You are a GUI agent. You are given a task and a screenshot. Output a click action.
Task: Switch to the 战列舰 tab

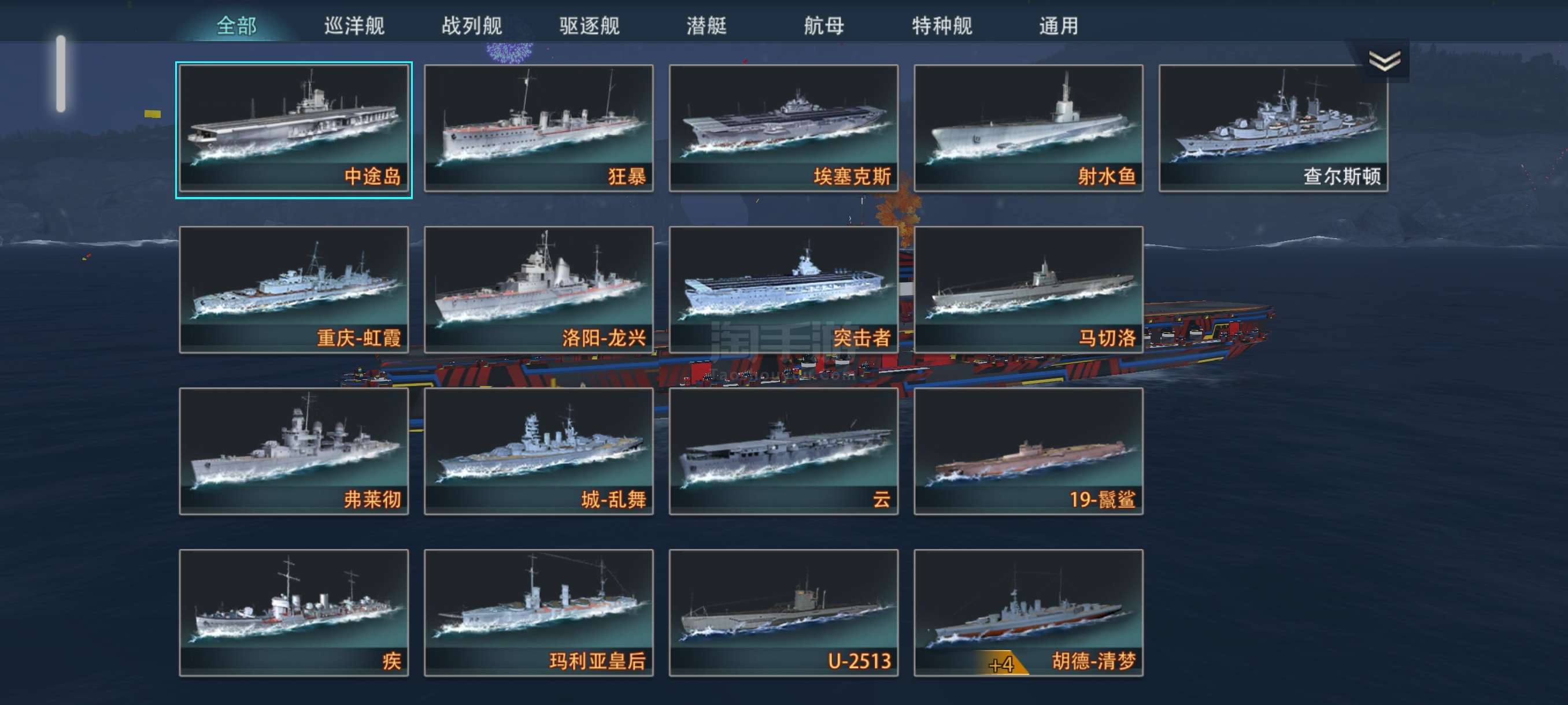pos(472,25)
